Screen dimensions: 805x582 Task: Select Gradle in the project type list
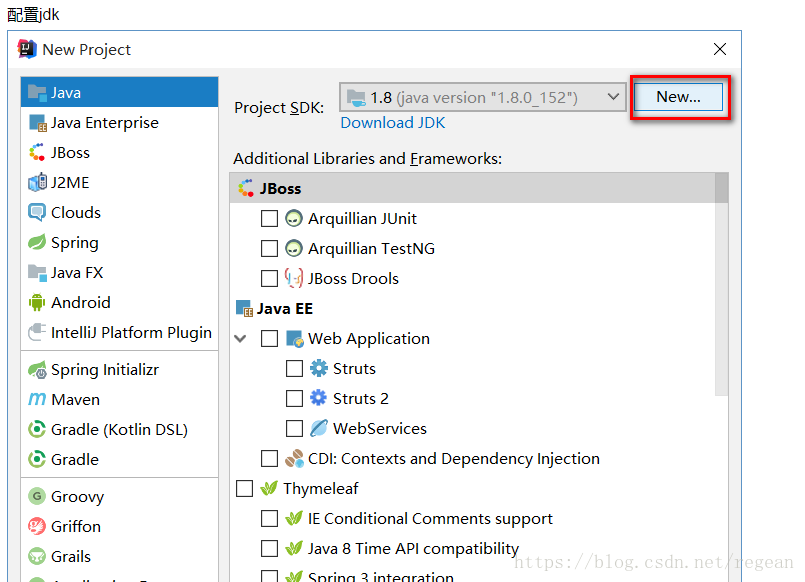tap(120, 459)
